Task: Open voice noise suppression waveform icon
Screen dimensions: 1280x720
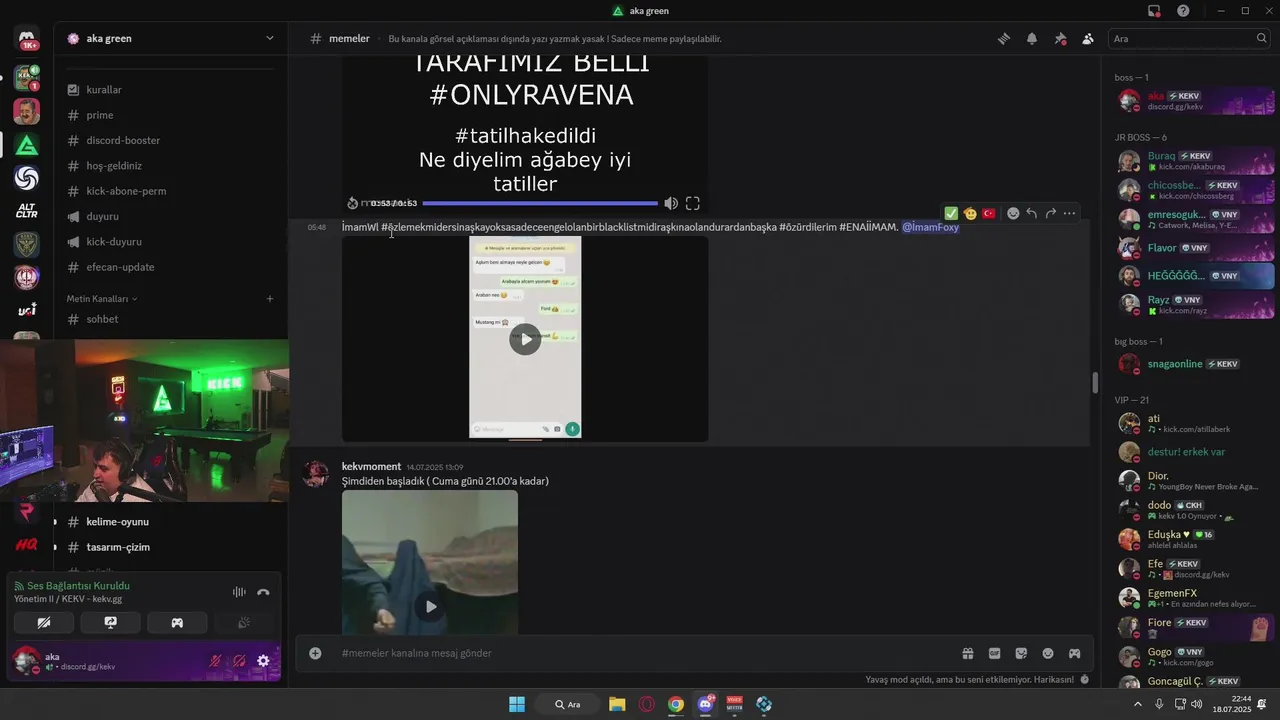Action: [239, 592]
